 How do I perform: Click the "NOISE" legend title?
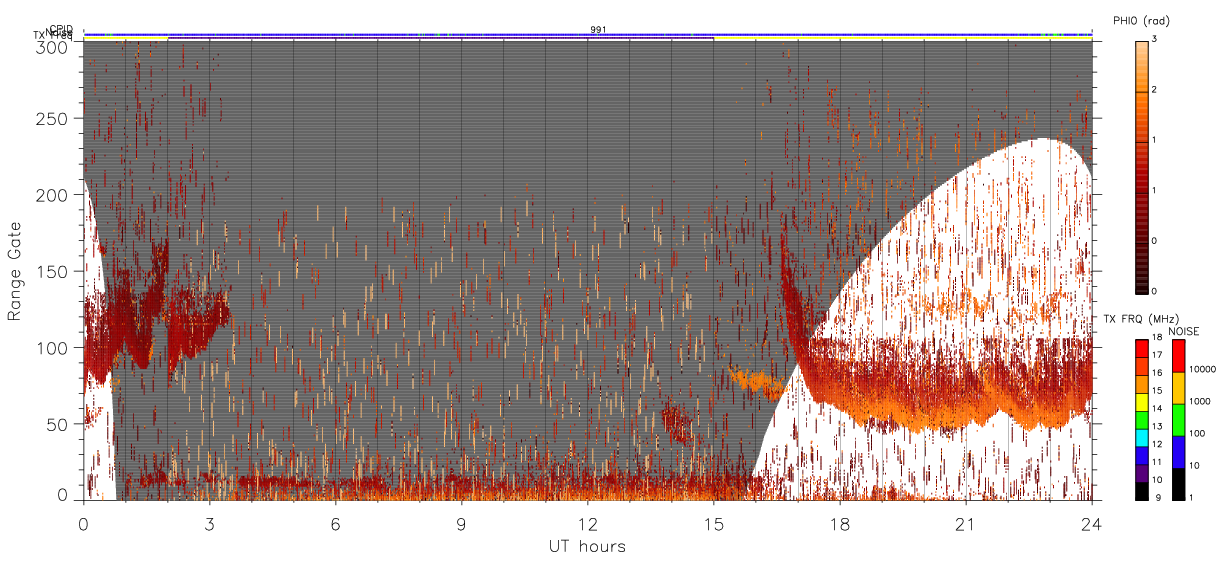point(1184,329)
